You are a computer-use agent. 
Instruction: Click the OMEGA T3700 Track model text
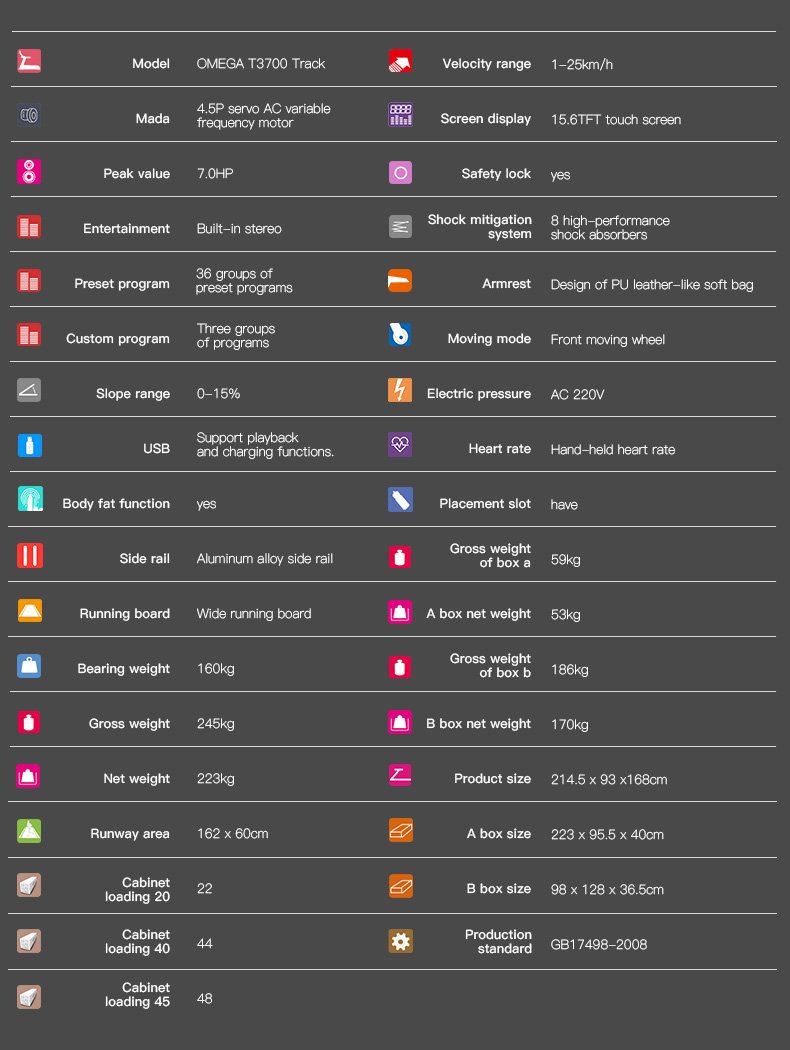click(x=260, y=64)
